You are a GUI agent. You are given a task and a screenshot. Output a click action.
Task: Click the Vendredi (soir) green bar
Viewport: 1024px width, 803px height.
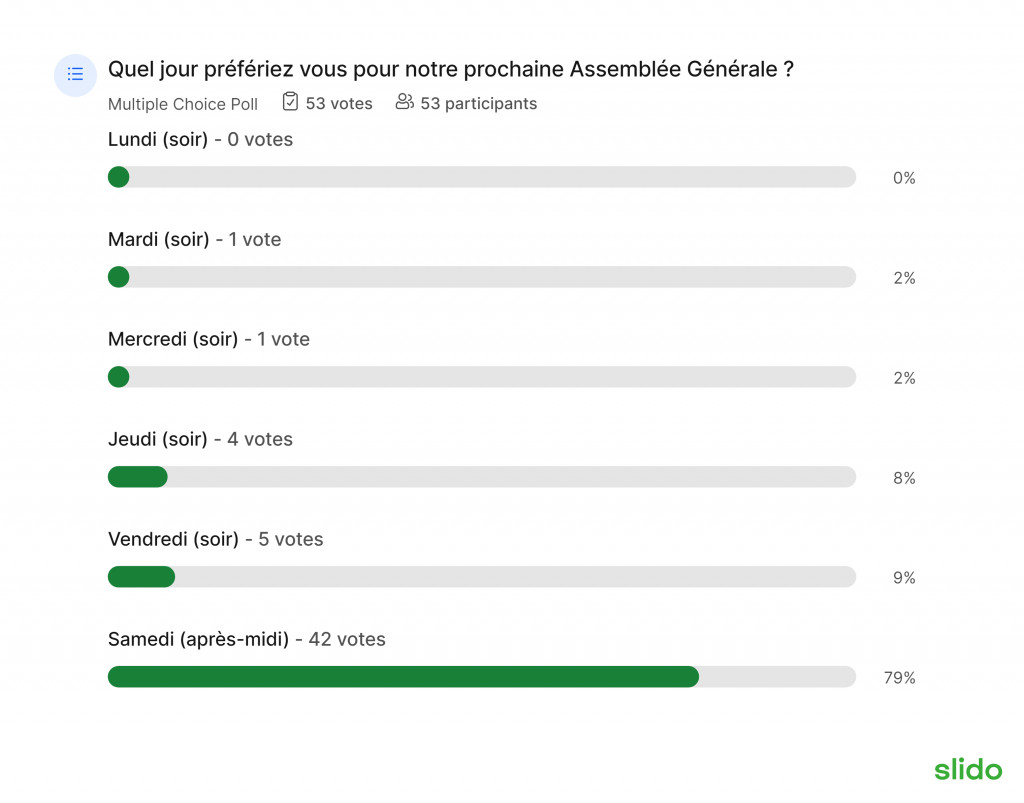pos(142,576)
